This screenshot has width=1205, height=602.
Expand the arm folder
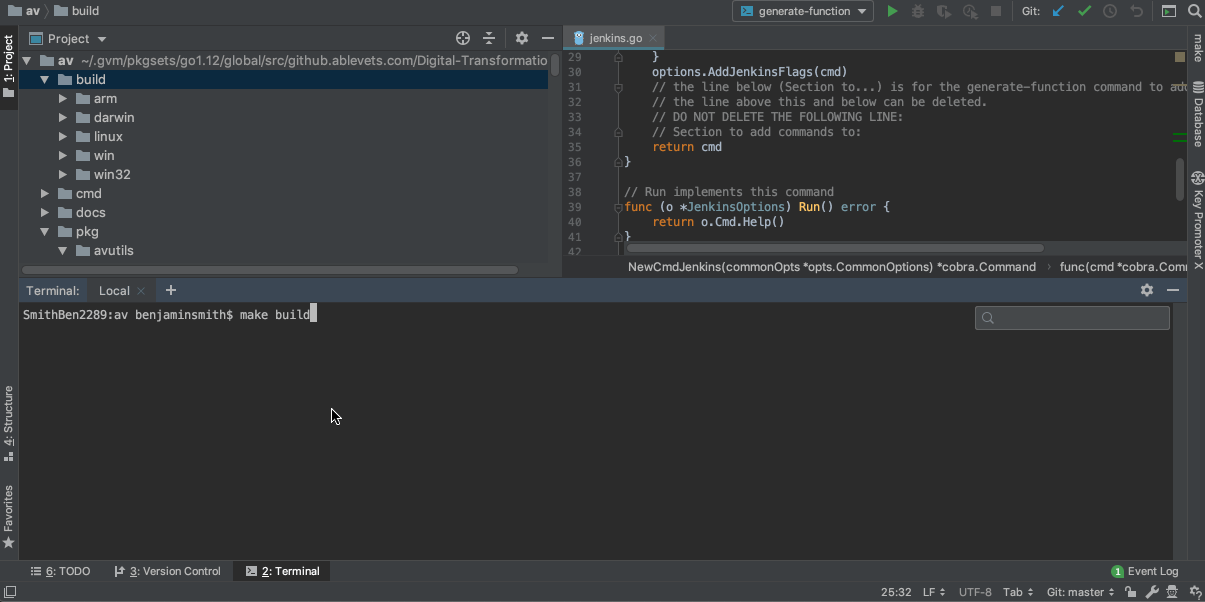pos(63,98)
